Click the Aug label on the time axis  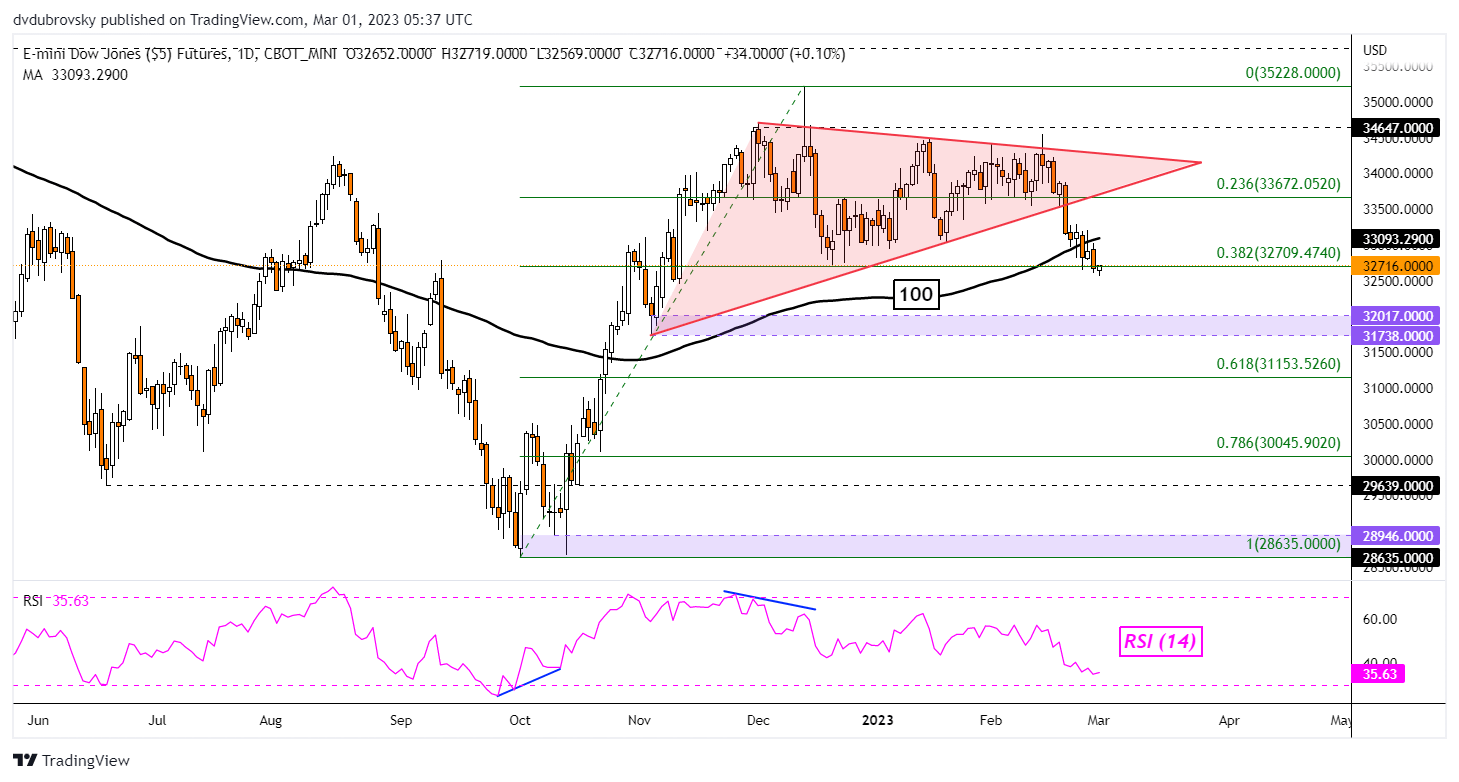coord(271,719)
